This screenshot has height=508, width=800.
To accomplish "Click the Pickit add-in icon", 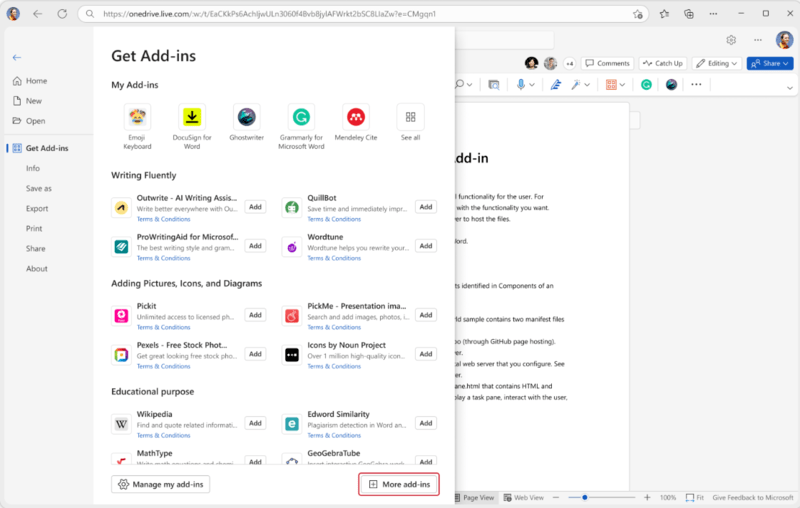I will tap(121, 316).
